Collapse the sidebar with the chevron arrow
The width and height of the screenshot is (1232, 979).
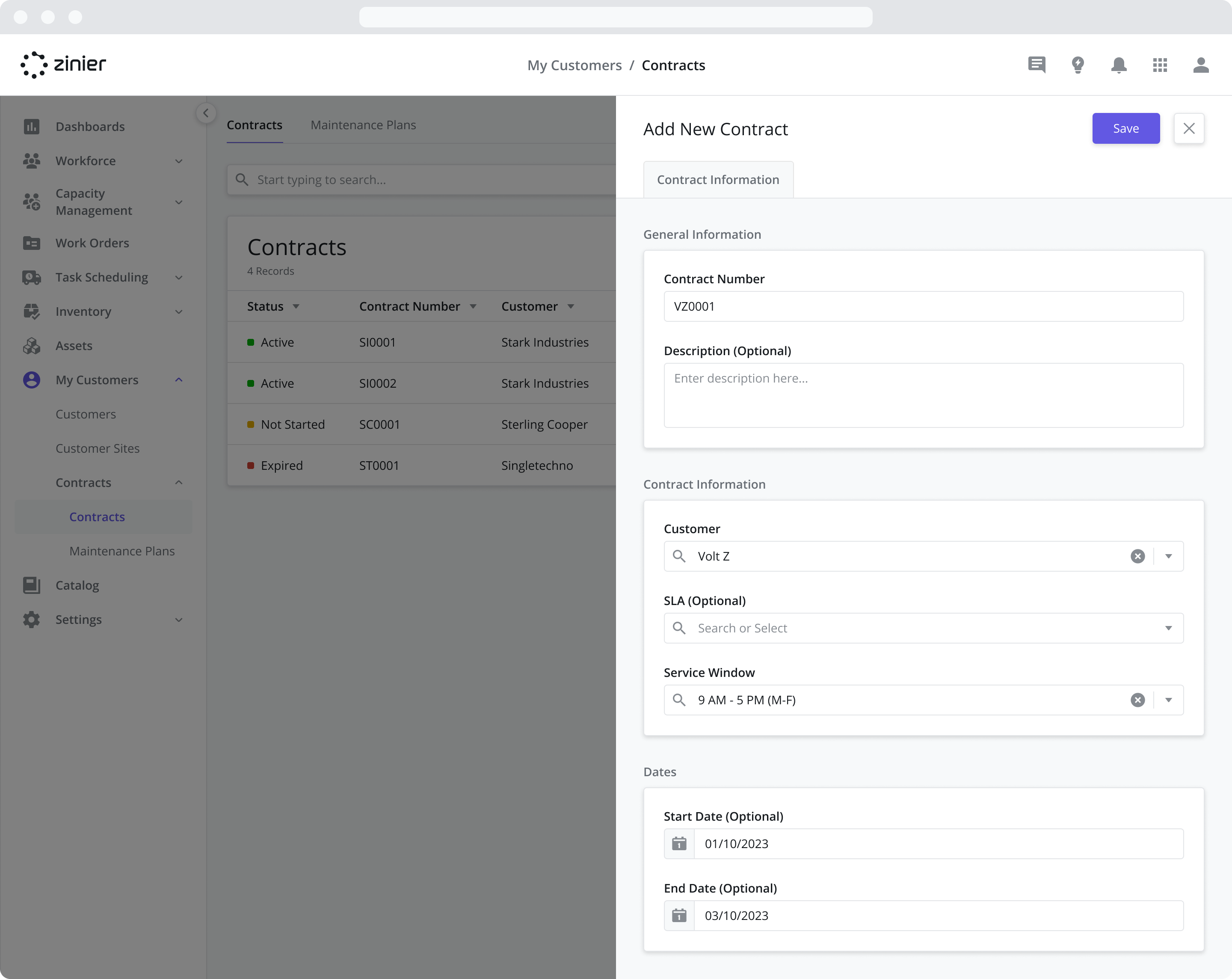pos(206,113)
